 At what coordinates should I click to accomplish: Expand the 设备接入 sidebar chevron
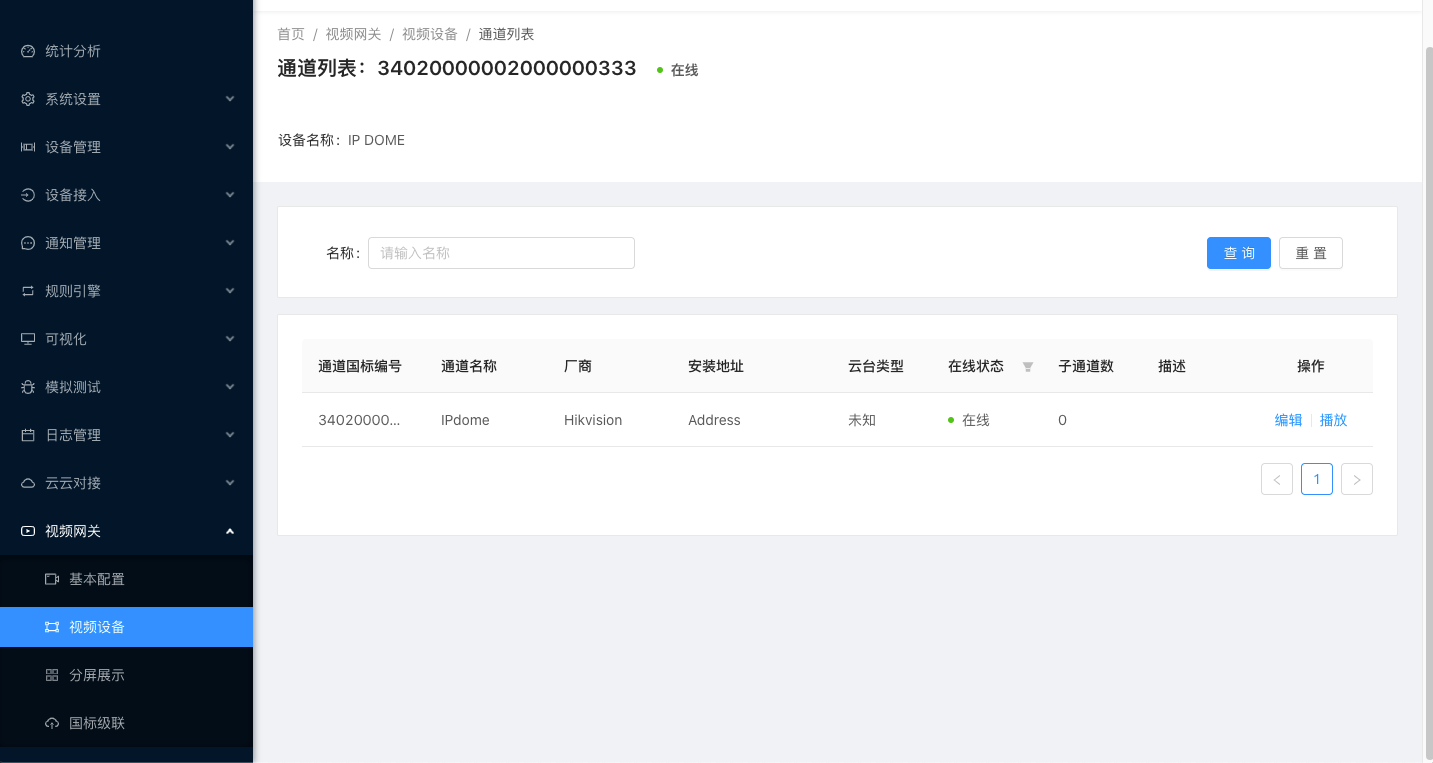click(x=230, y=195)
